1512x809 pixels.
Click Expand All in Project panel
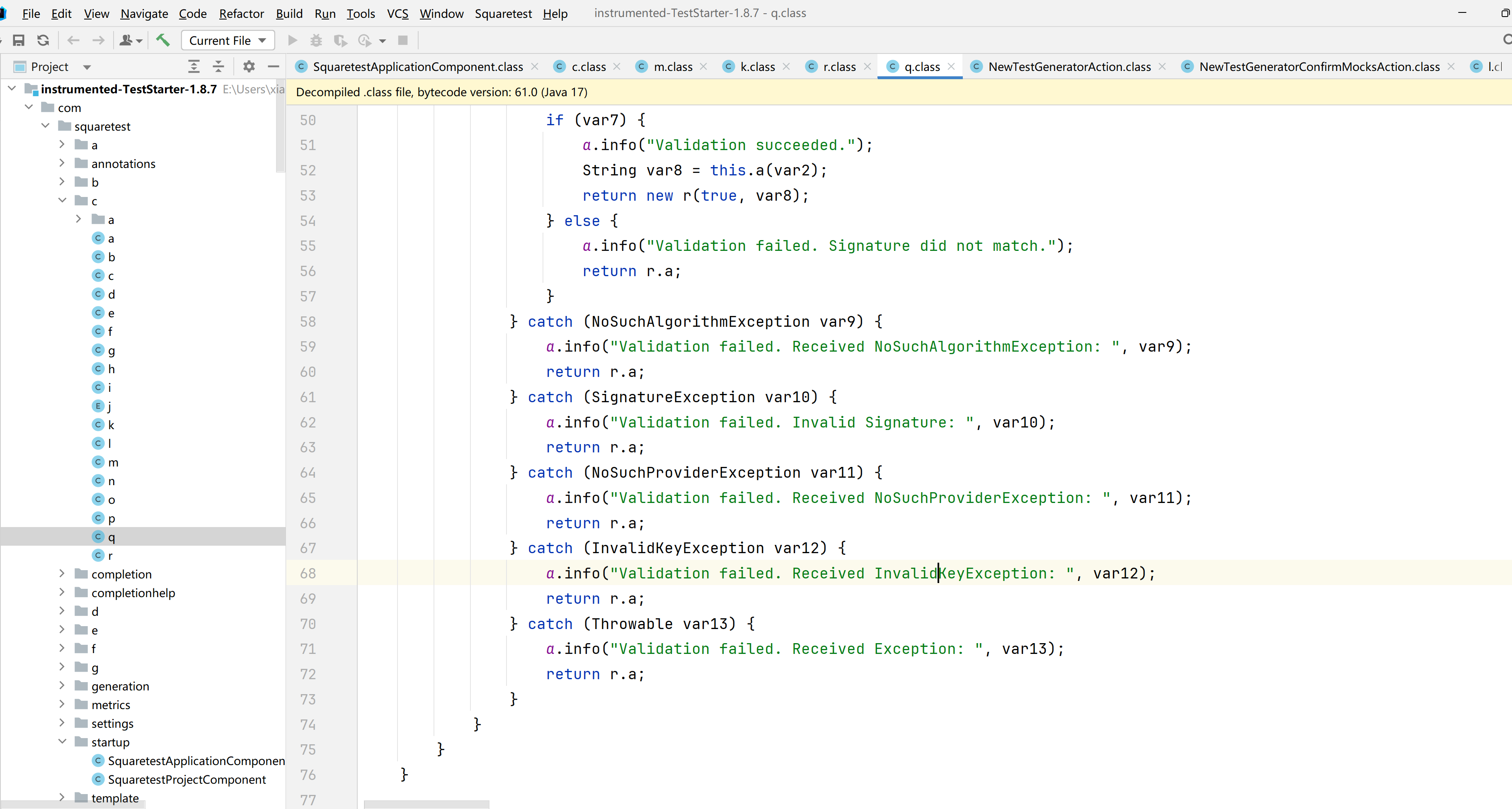tap(194, 67)
